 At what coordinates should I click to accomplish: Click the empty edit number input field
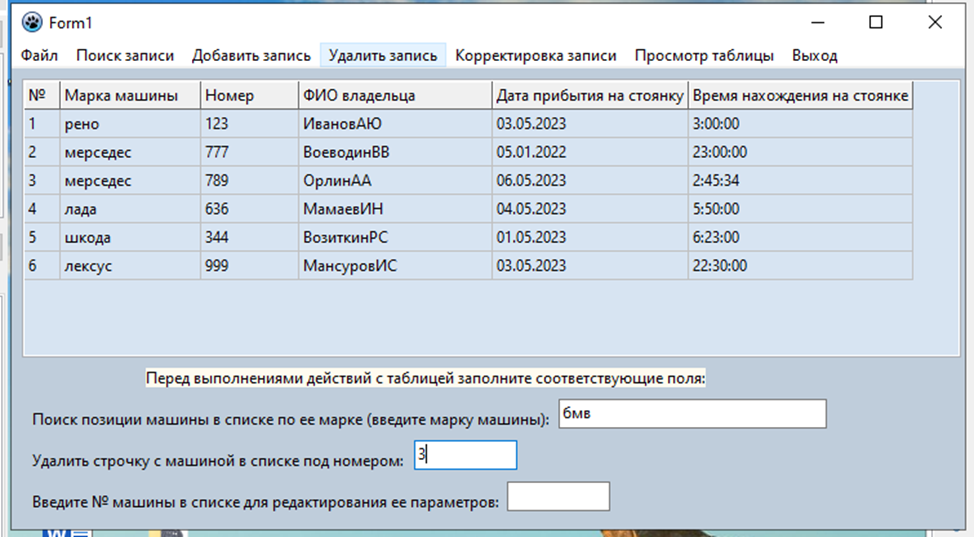point(558,497)
